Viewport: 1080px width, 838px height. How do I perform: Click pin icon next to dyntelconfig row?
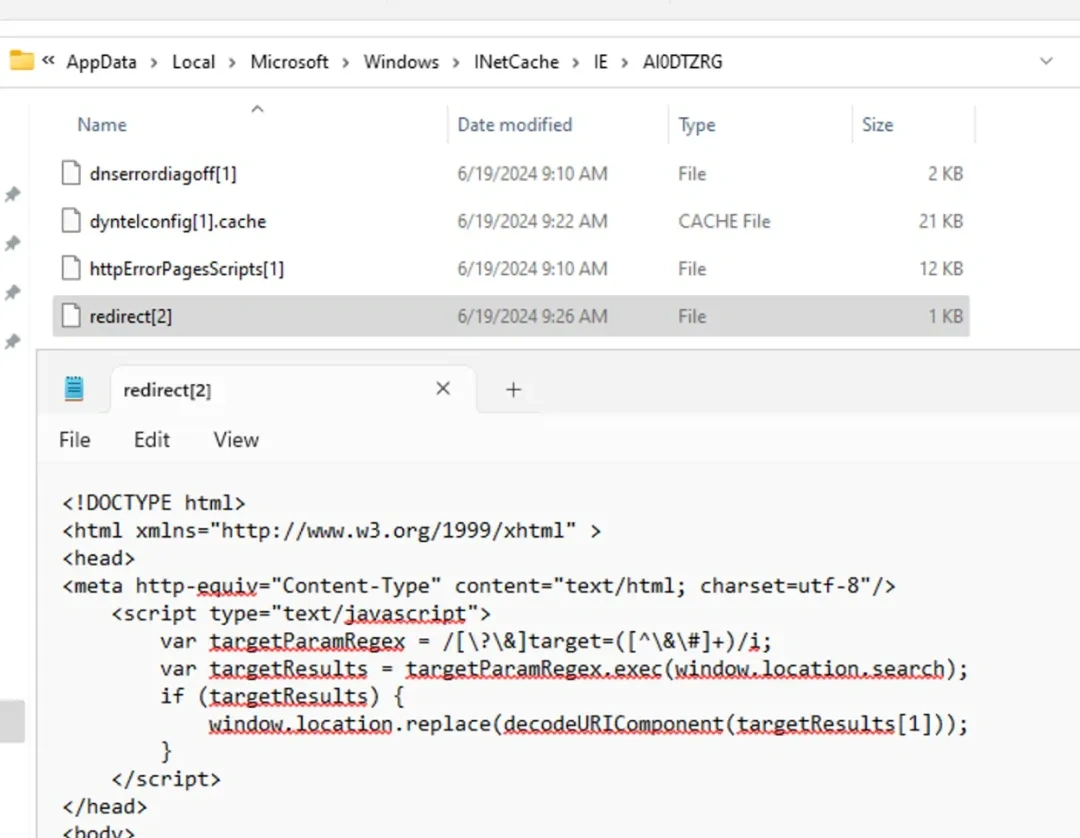(12, 243)
